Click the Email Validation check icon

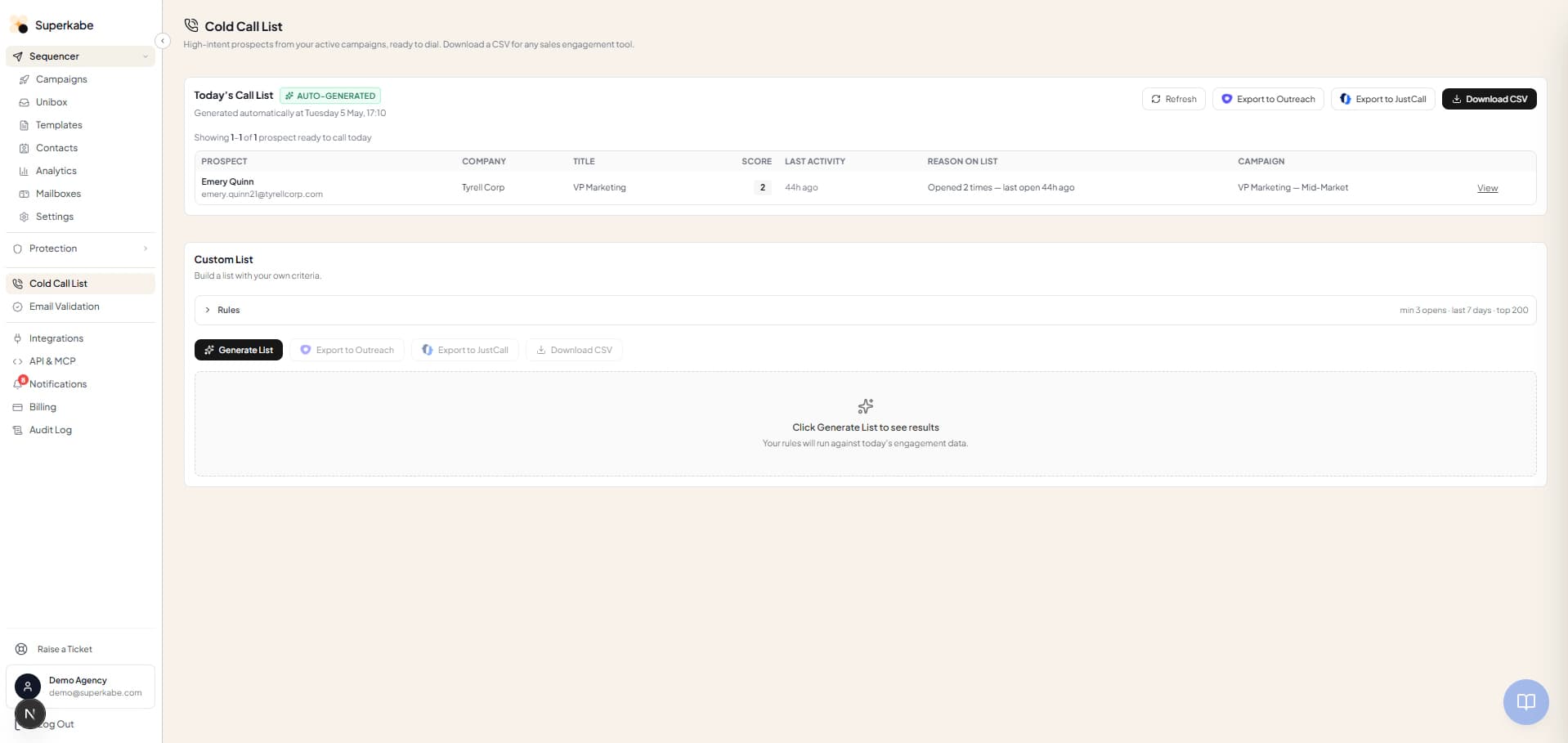click(17, 307)
